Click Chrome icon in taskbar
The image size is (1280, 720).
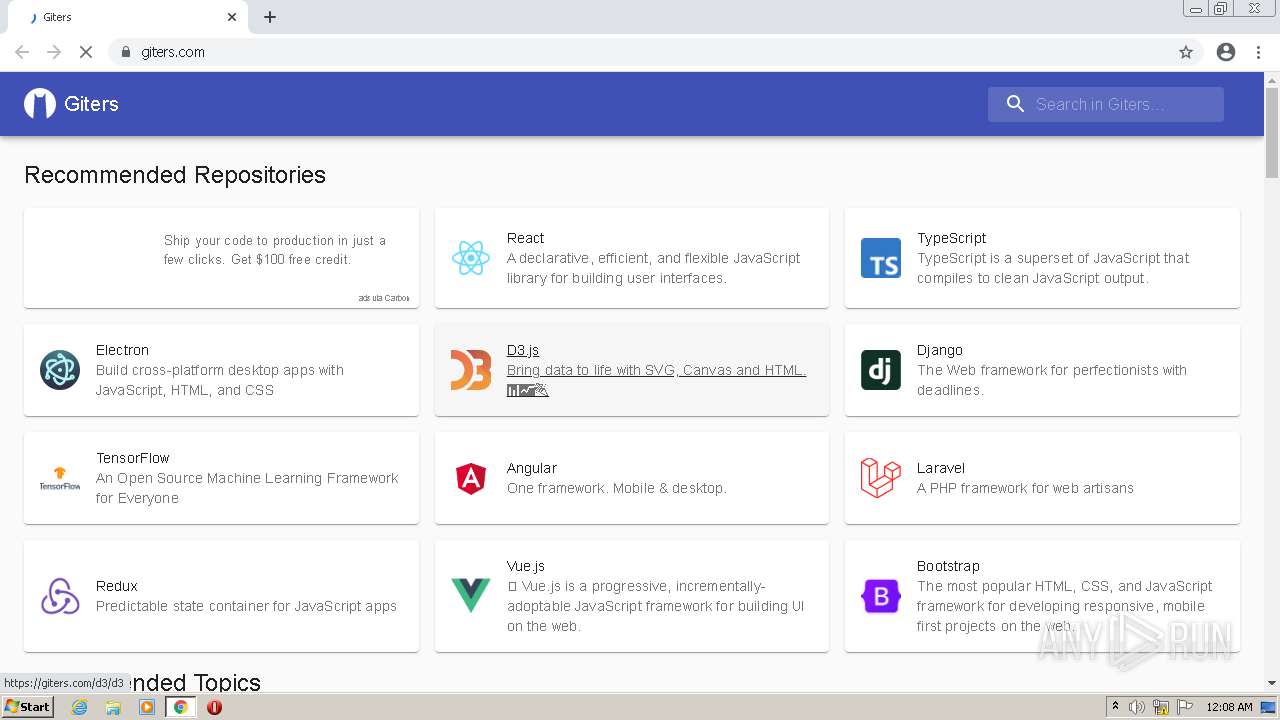coord(180,707)
